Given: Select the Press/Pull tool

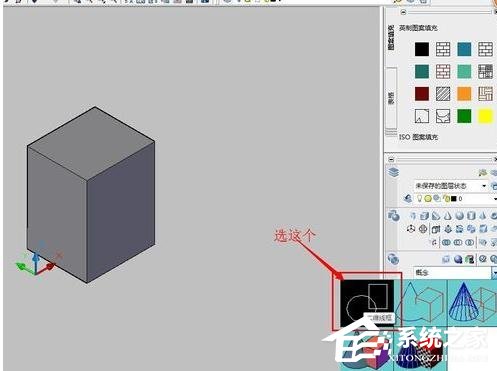Looking at the screenshot, I should (448, 229).
